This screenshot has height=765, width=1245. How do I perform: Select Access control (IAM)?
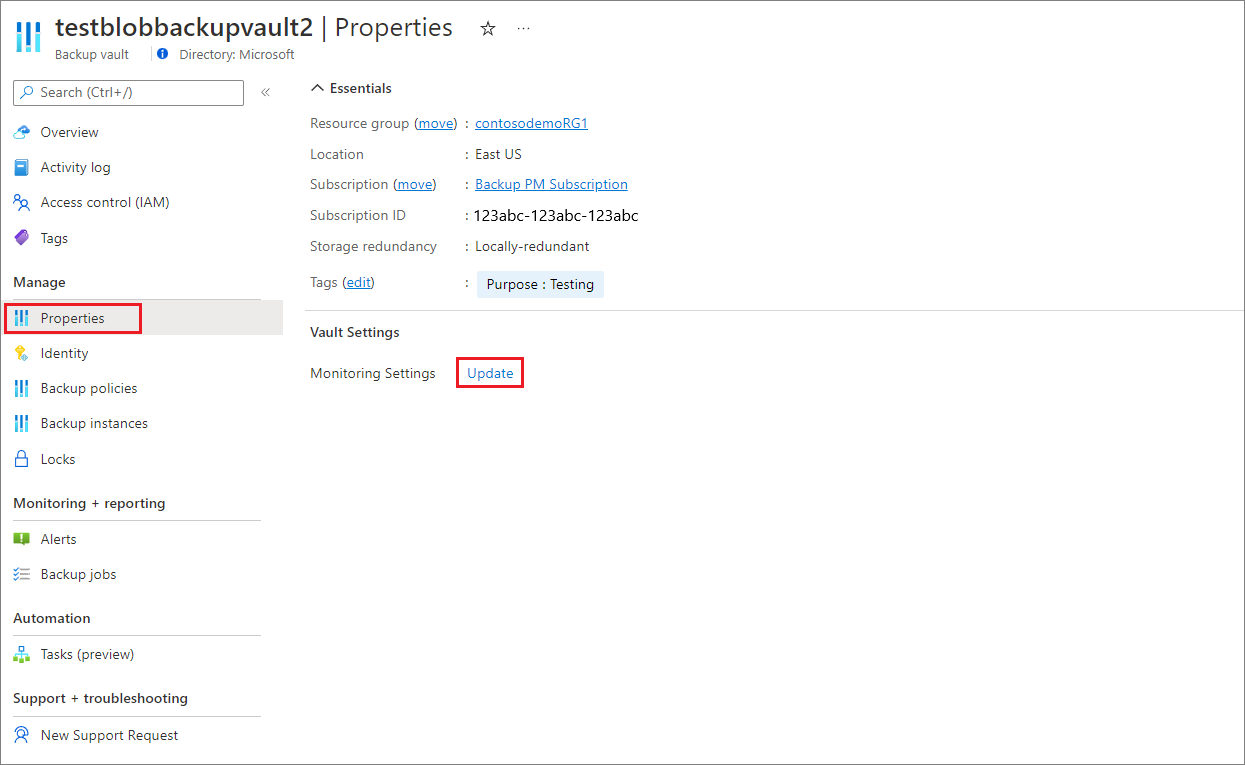tap(102, 202)
